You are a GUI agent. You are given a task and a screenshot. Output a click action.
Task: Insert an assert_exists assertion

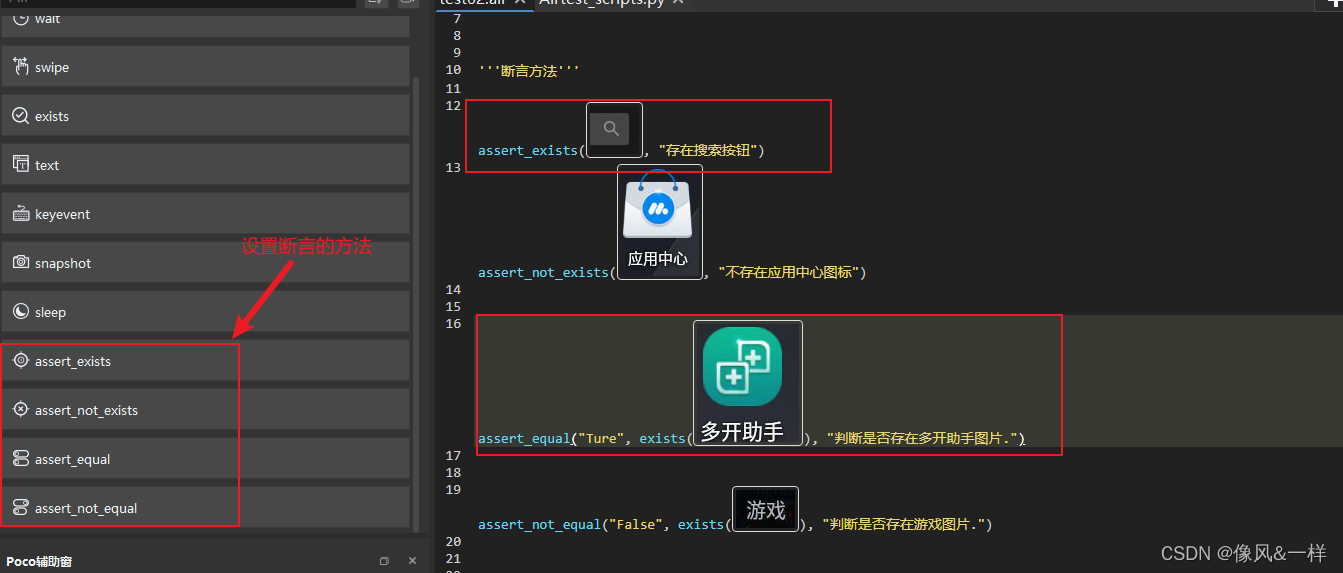pyautogui.click(x=205, y=361)
